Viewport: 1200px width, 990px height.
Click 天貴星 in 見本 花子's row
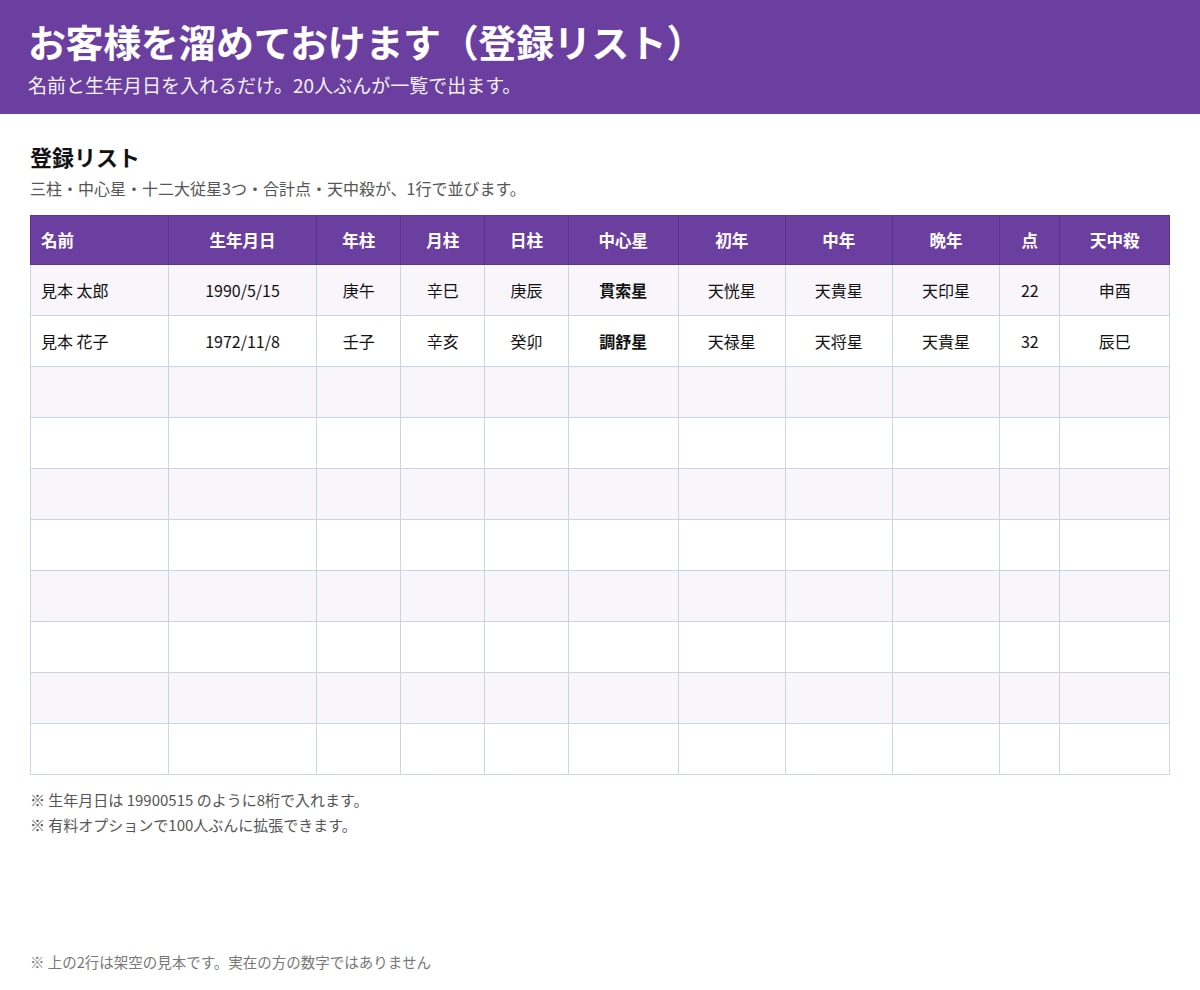(x=945, y=342)
